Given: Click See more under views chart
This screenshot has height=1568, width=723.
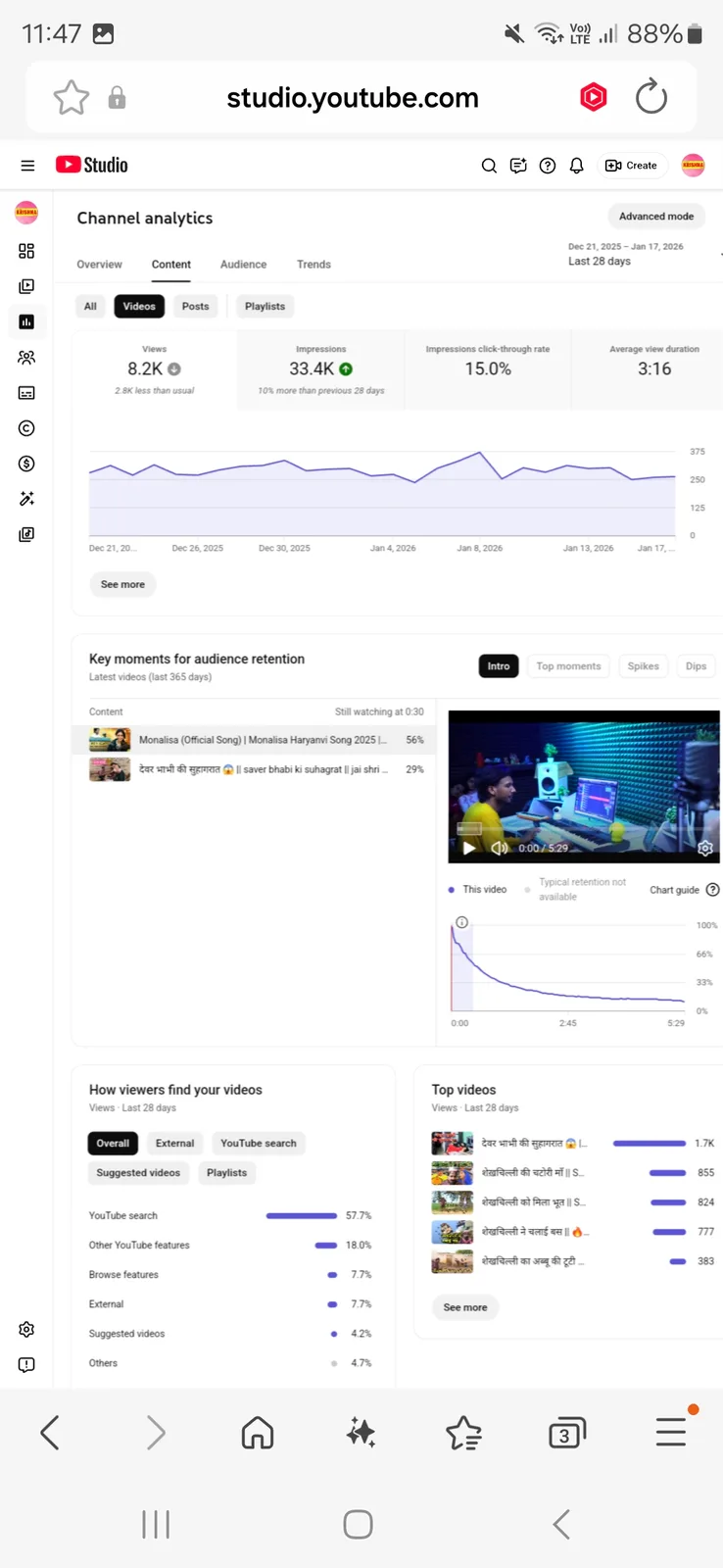Looking at the screenshot, I should (122, 584).
